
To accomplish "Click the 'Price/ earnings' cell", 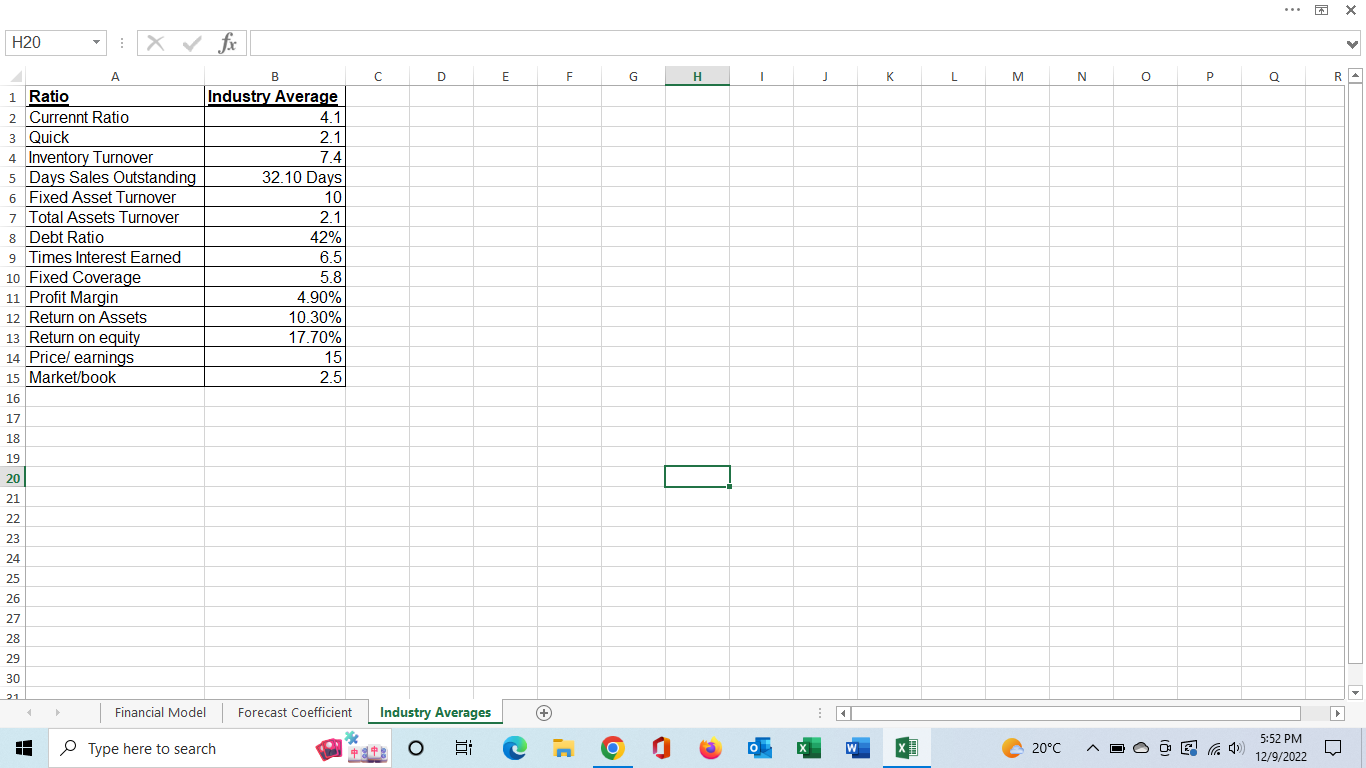I will click(x=115, y=357).
